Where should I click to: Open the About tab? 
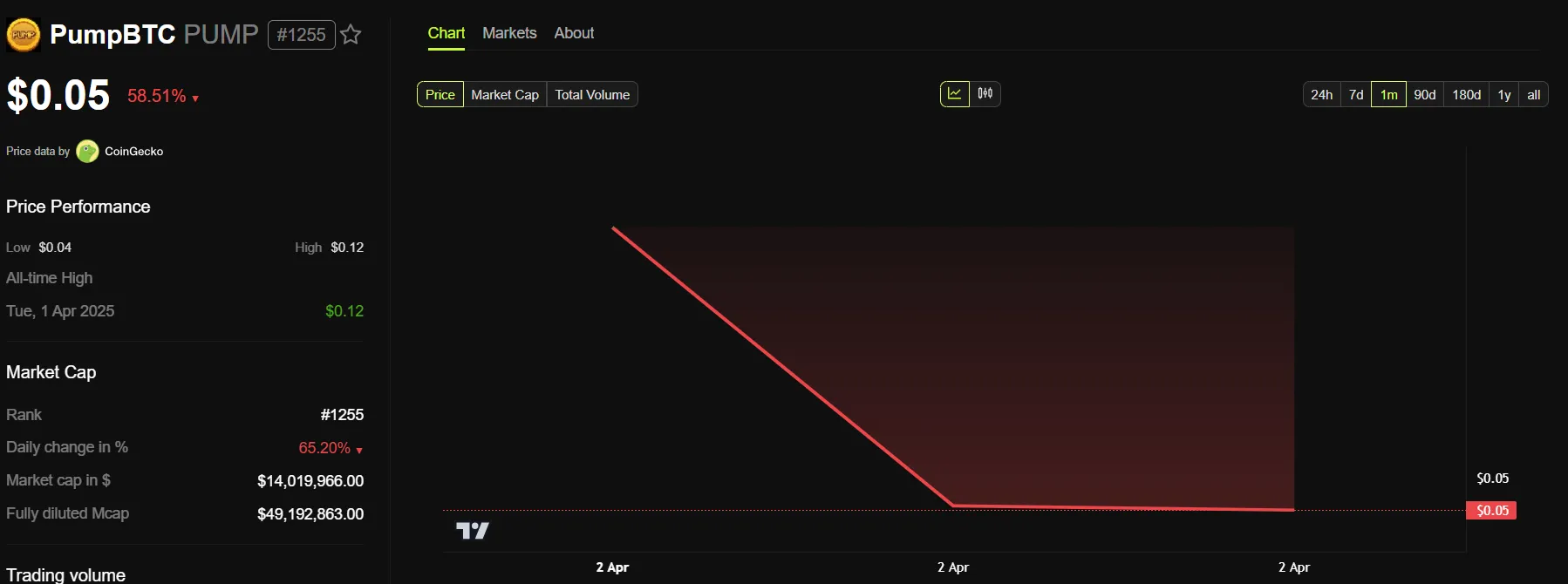click(574, 33)
